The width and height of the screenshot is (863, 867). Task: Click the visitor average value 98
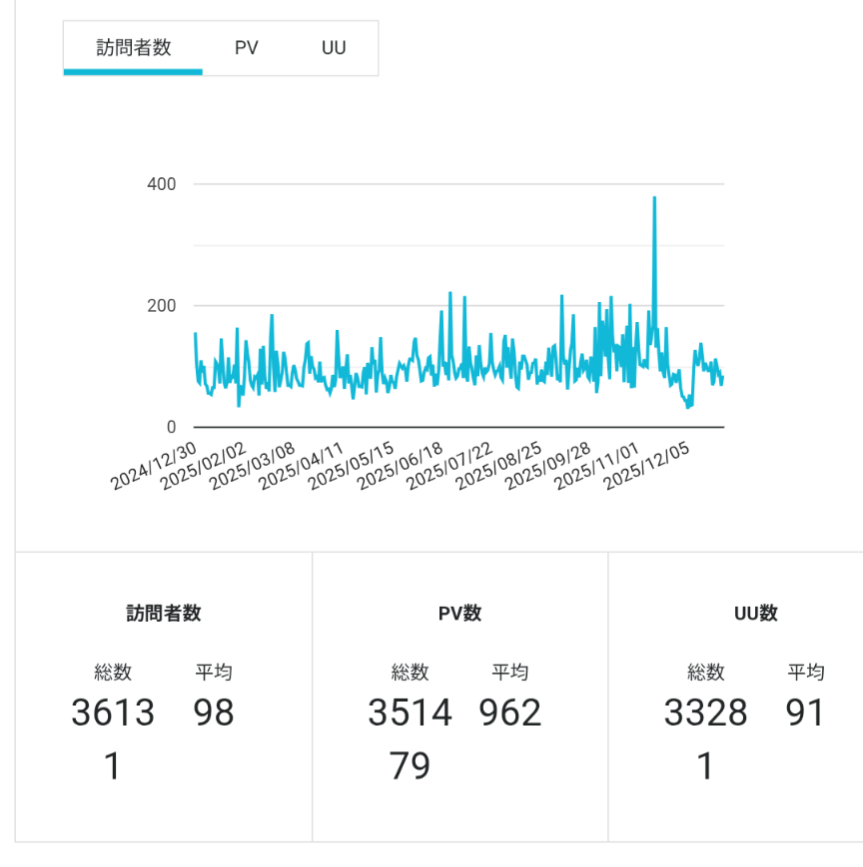pos(214,713)
